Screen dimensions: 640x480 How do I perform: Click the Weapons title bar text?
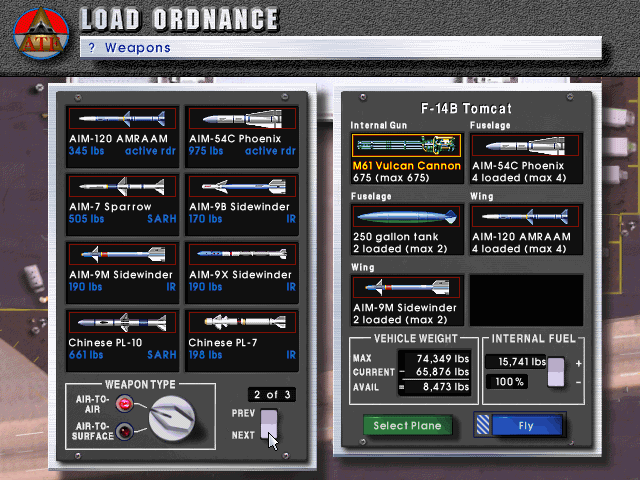pyautogui.click(x=138, y=48)
